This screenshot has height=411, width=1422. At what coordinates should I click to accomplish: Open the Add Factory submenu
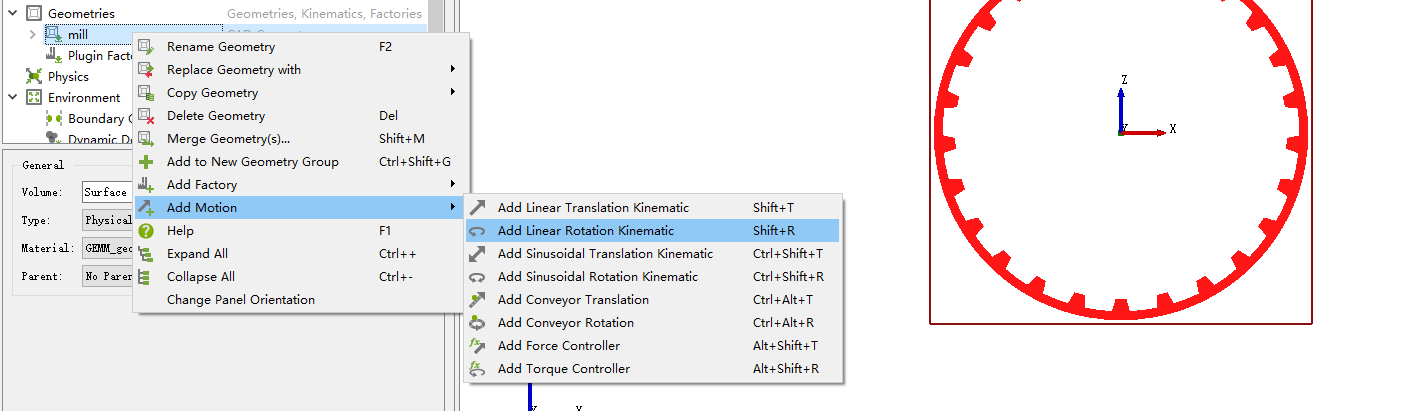pyautogui.click(x=202, y=185)
